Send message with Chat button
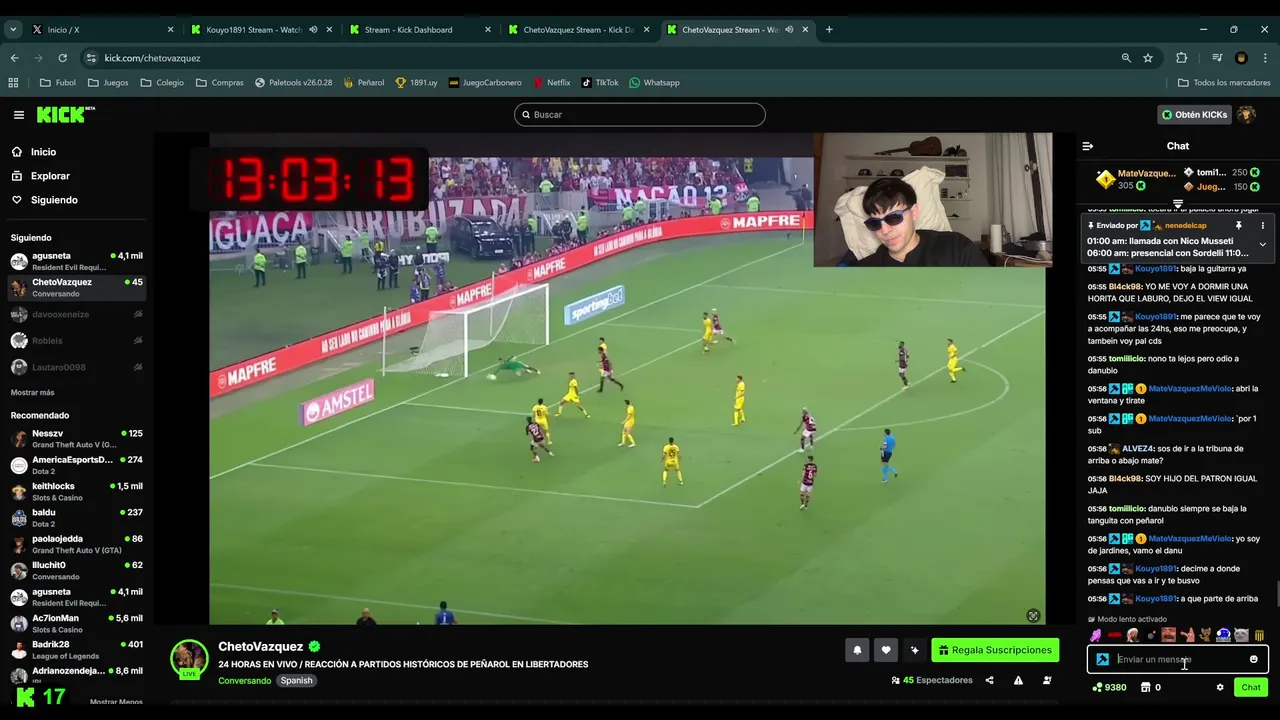This screenshot has height=720, width=1280. (1251, 687)
